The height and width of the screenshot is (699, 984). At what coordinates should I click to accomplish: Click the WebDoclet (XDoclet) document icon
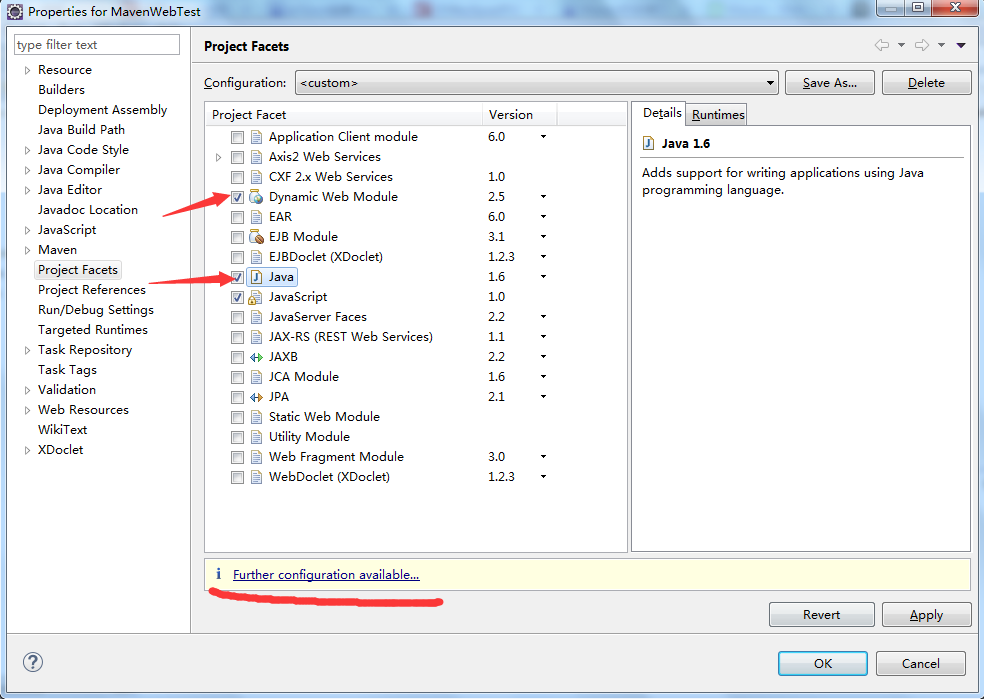click(256, 478)
